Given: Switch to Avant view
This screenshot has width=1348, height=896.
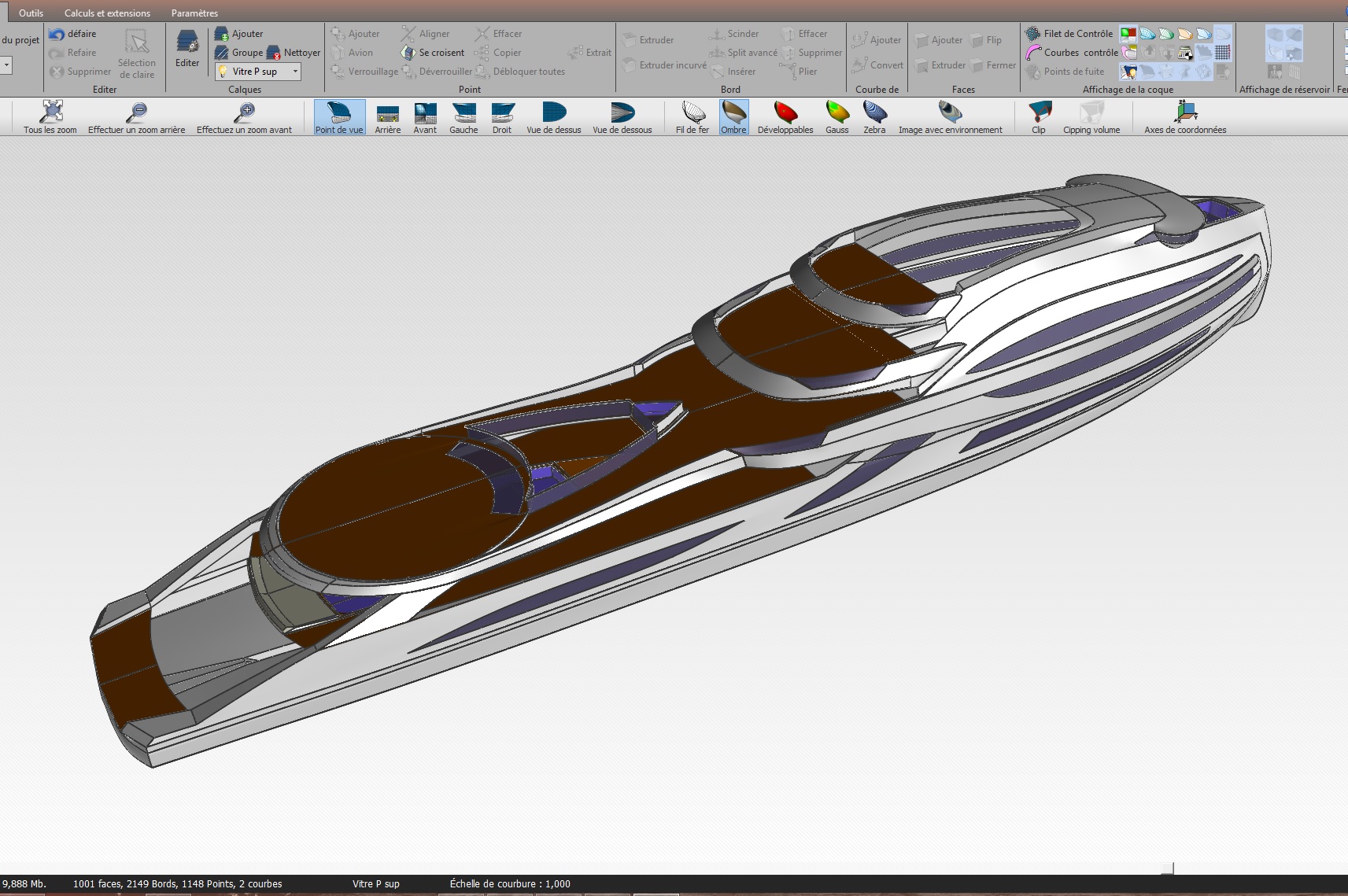Looking at the screenshot, I should [x=425, y=117].
